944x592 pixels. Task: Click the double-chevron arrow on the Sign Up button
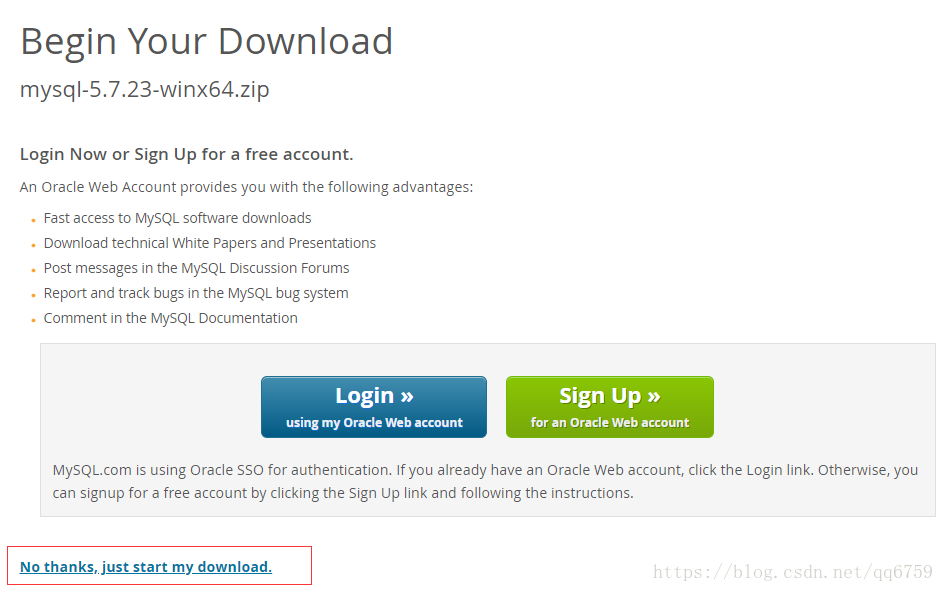654,396
